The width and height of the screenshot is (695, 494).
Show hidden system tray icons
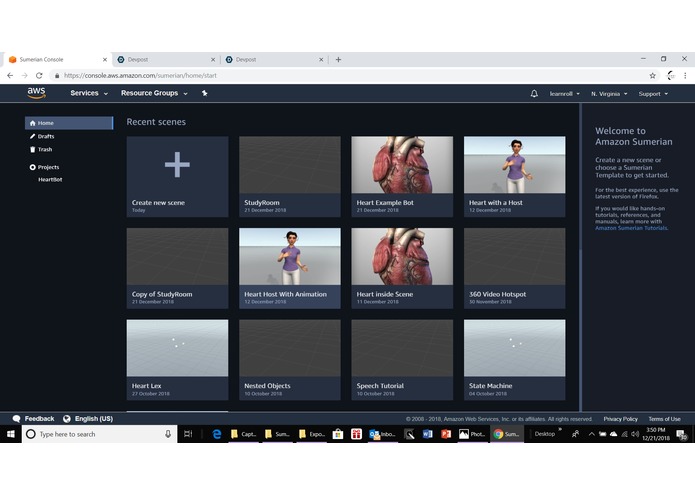[591, 434]
